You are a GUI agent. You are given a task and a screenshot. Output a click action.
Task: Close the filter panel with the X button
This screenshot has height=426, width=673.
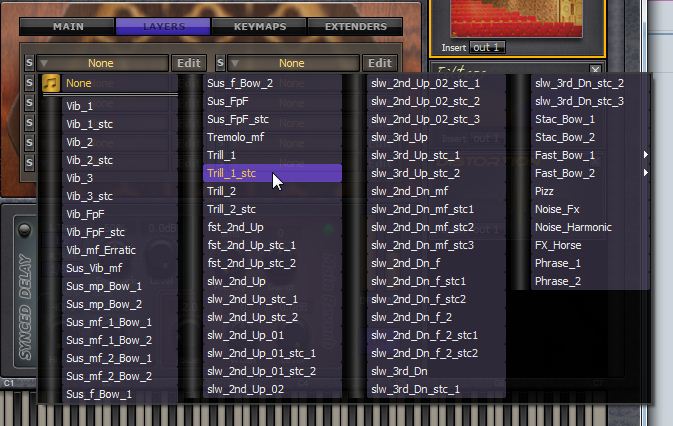click(595, 69)
